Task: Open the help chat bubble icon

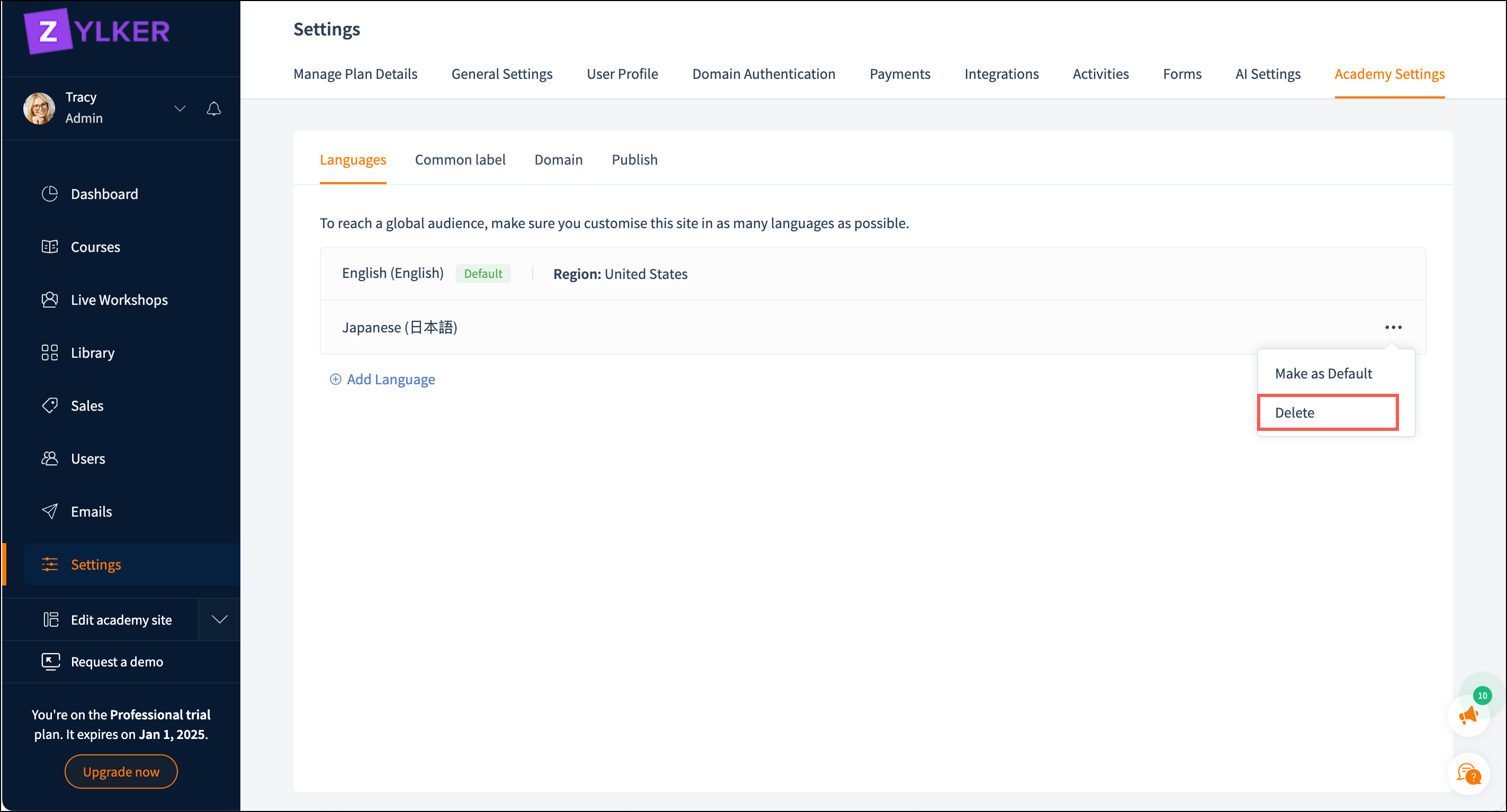Action: pos(1468,773)
